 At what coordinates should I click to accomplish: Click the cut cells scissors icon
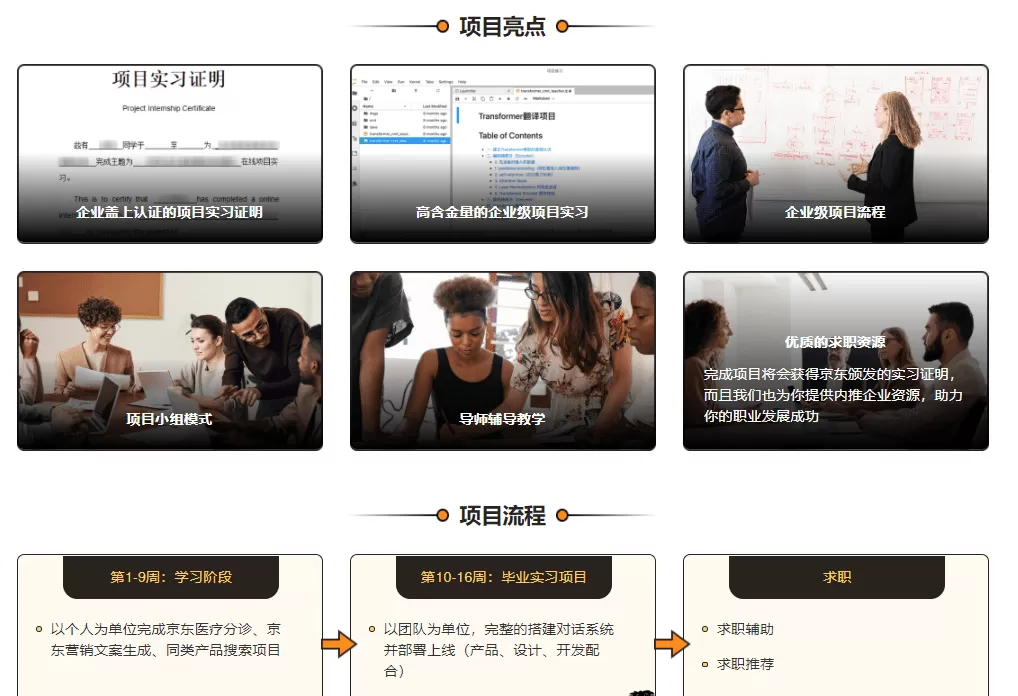click(x=474, y=98)
